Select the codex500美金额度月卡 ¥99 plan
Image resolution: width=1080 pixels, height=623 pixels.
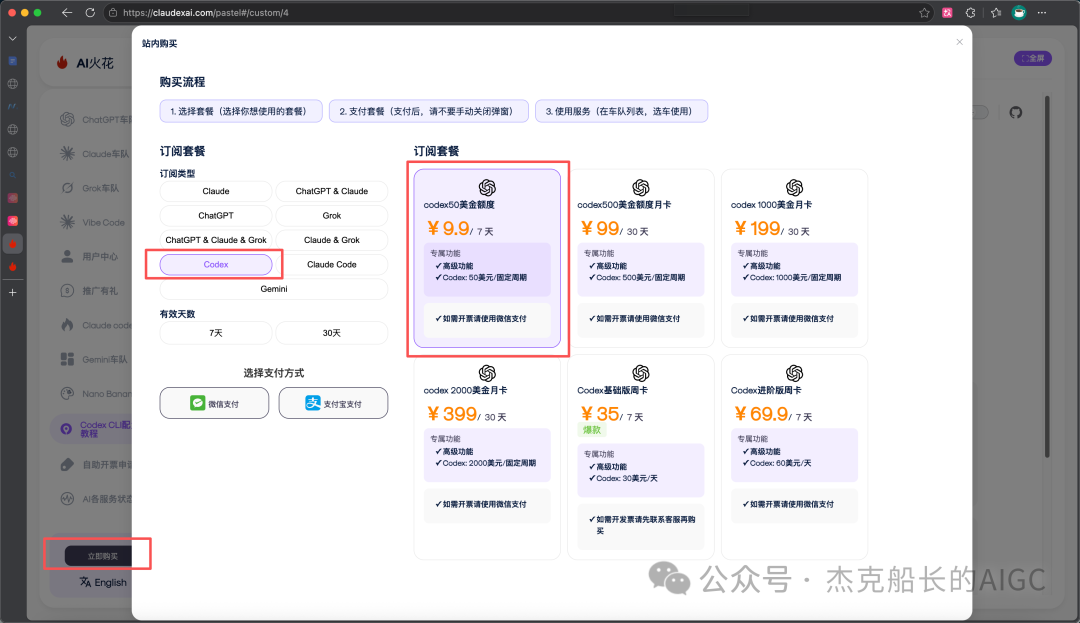[641, 258]
